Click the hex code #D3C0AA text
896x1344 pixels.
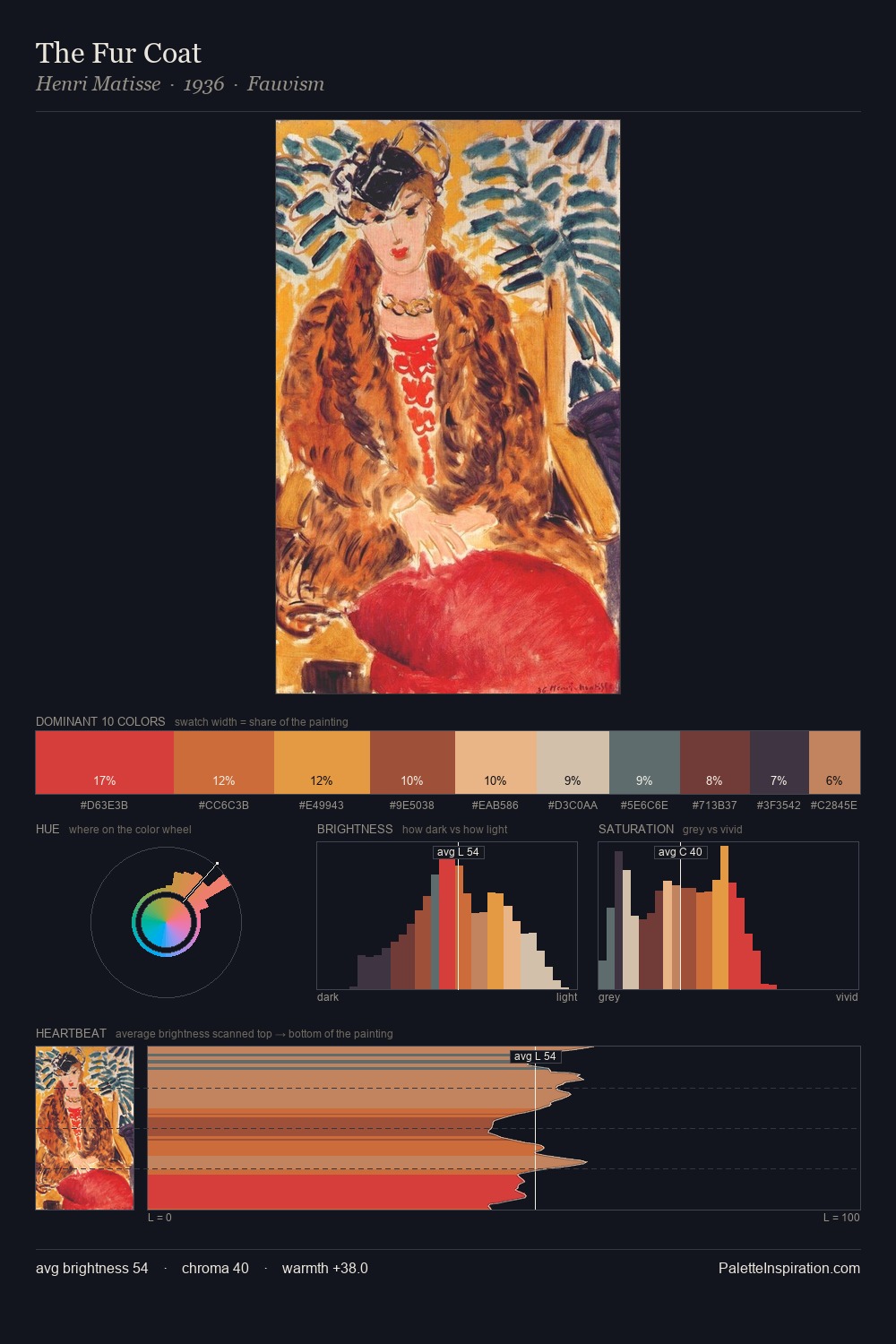coord(573,806)
